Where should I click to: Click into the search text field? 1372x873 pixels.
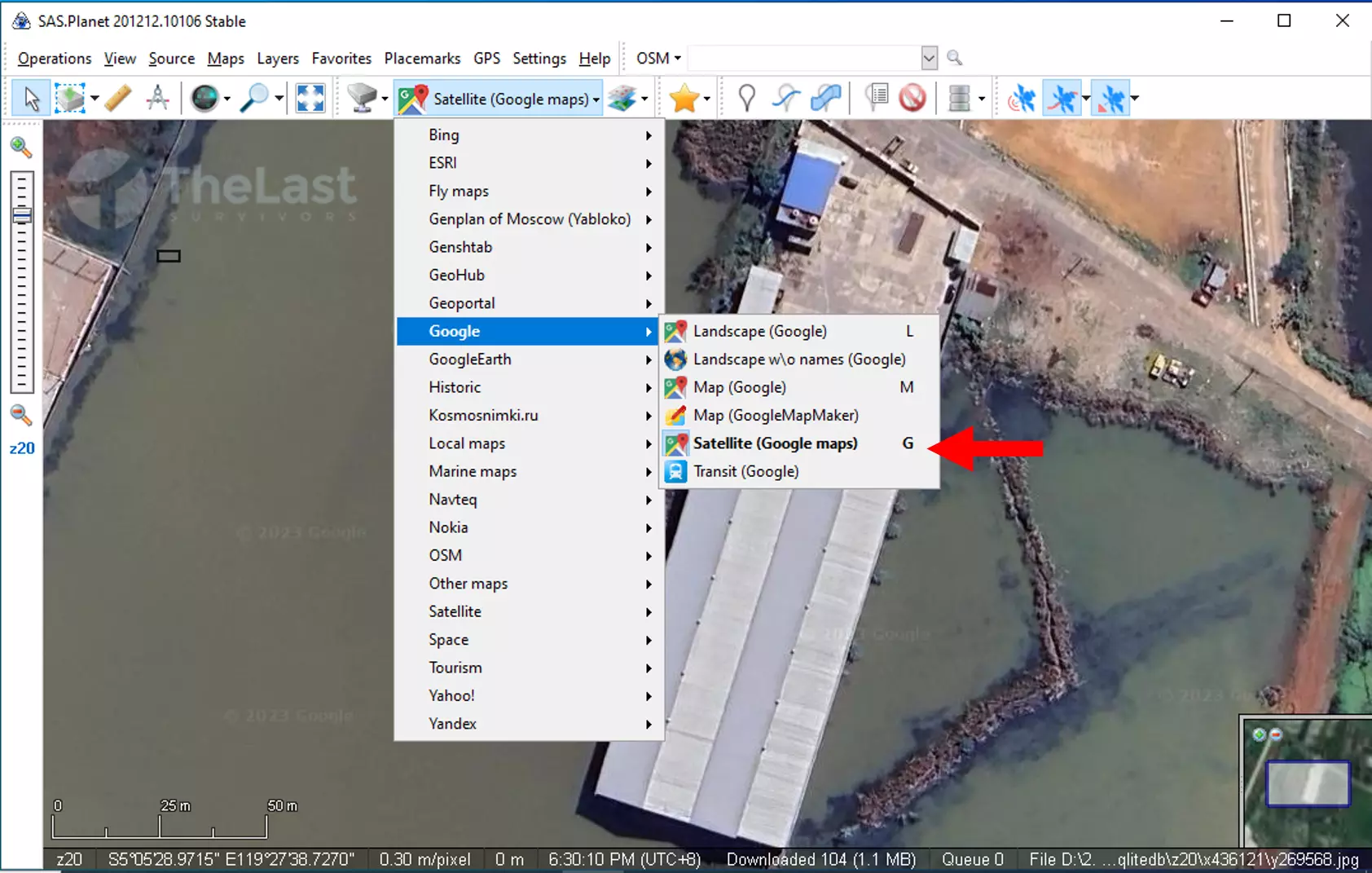coord(804,58)
